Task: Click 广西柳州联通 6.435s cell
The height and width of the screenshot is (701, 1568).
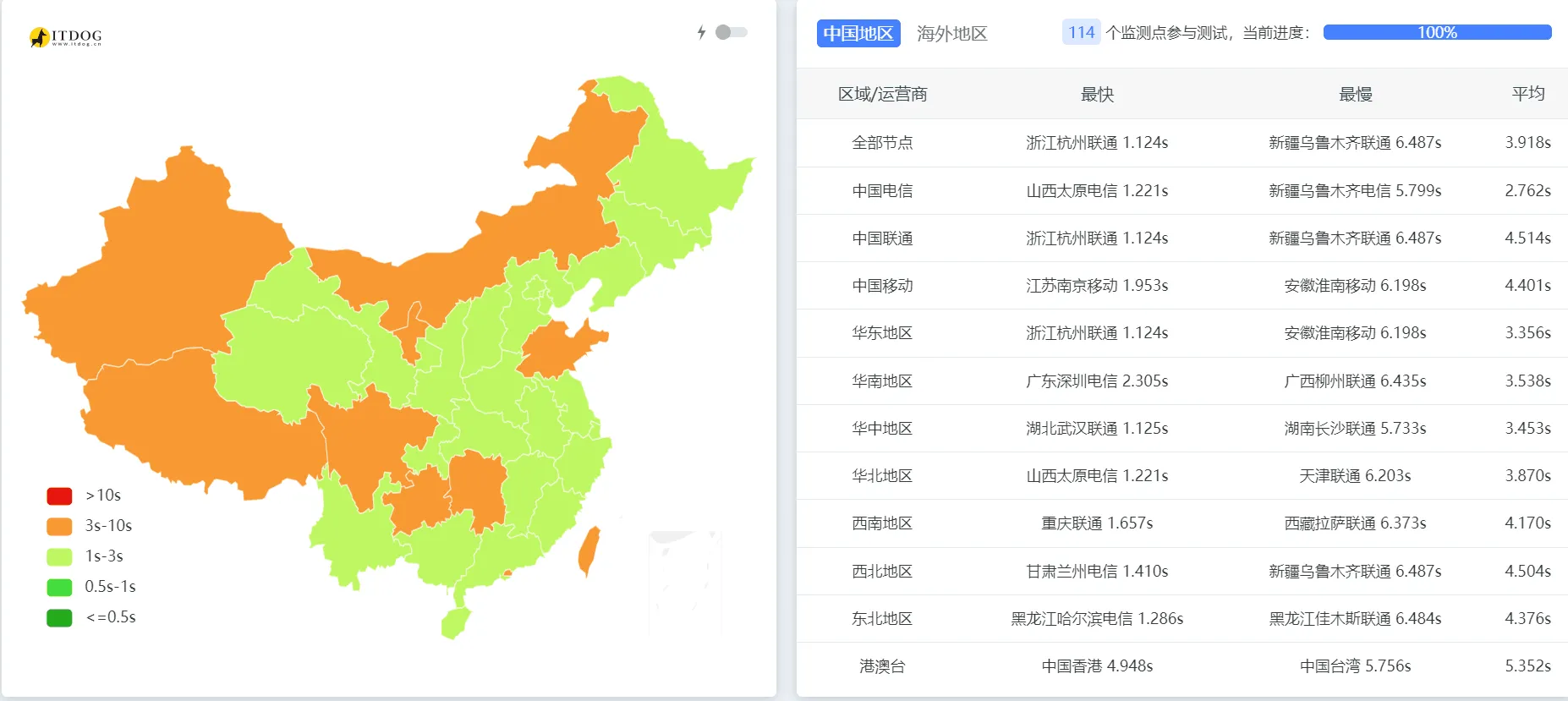Action: [x=1355, y=381]
